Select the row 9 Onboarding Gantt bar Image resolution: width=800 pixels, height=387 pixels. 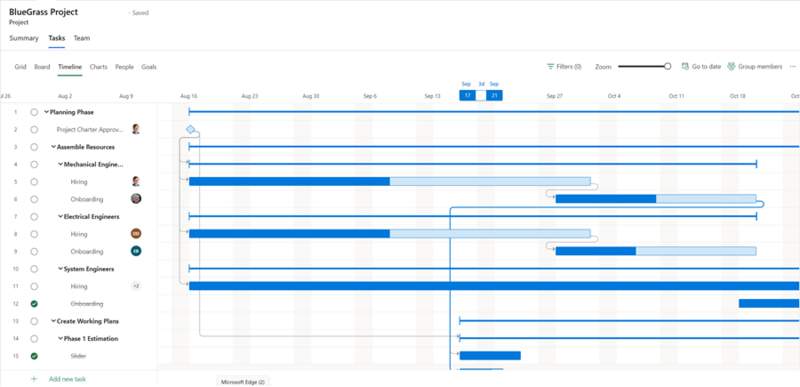[656, 251]
